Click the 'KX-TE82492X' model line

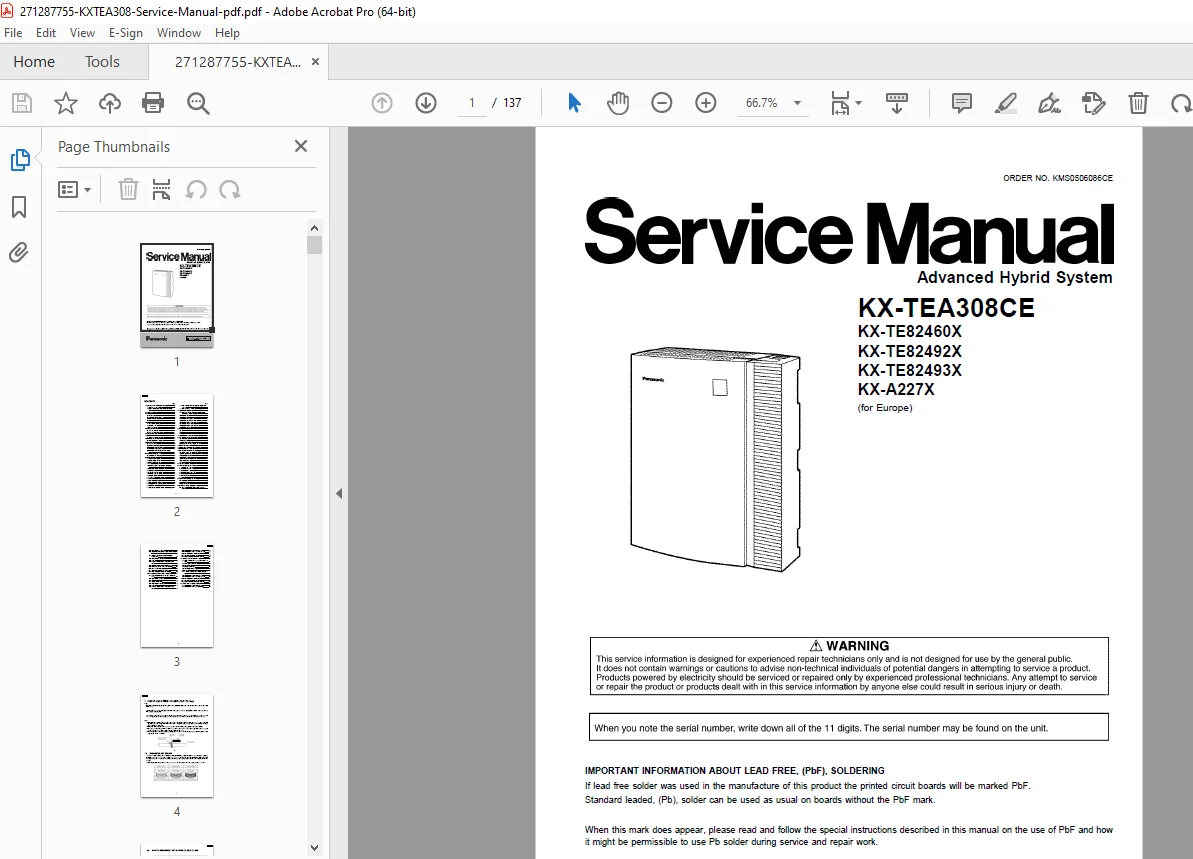click(910, 352)
